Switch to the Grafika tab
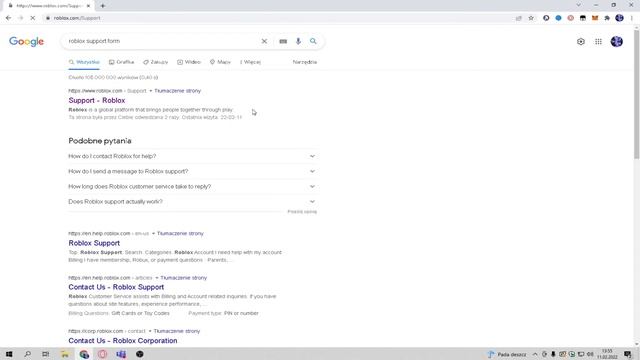This screenshot has width=640, height=360. point(122,62)
